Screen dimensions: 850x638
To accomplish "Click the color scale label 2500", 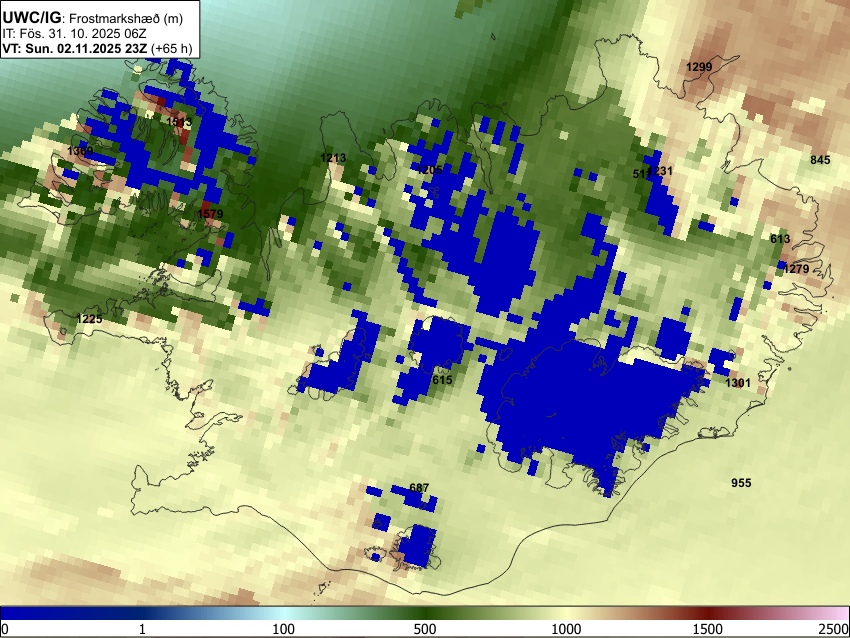I will 834,629.
